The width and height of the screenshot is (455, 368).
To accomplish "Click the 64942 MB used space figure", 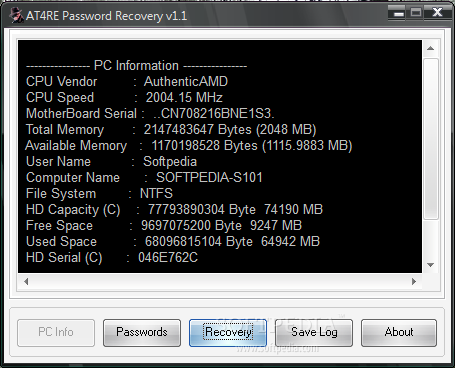I will [290, 242].
